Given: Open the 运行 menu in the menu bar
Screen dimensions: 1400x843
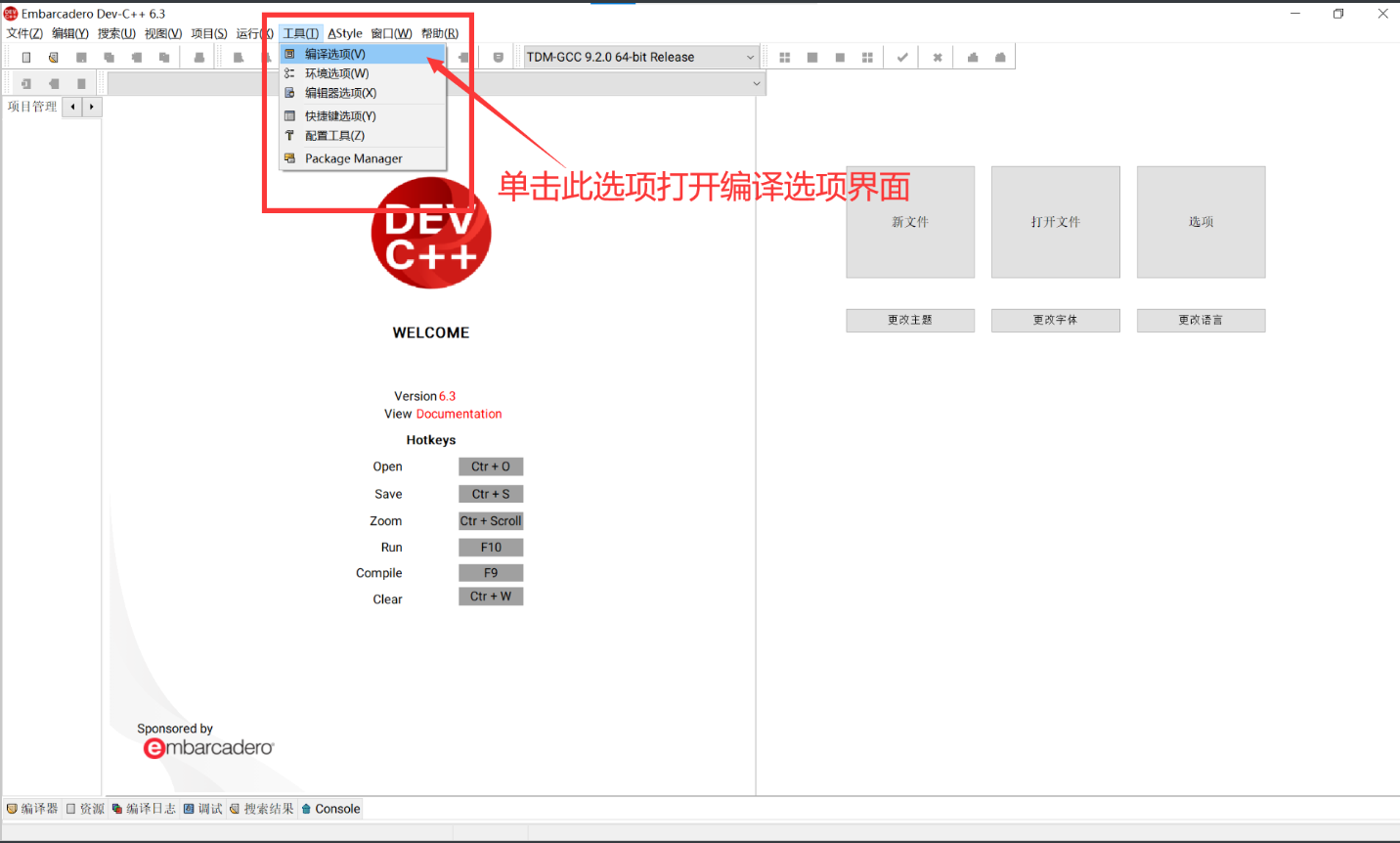Looking at the screenshot, I should pos(252,32).
